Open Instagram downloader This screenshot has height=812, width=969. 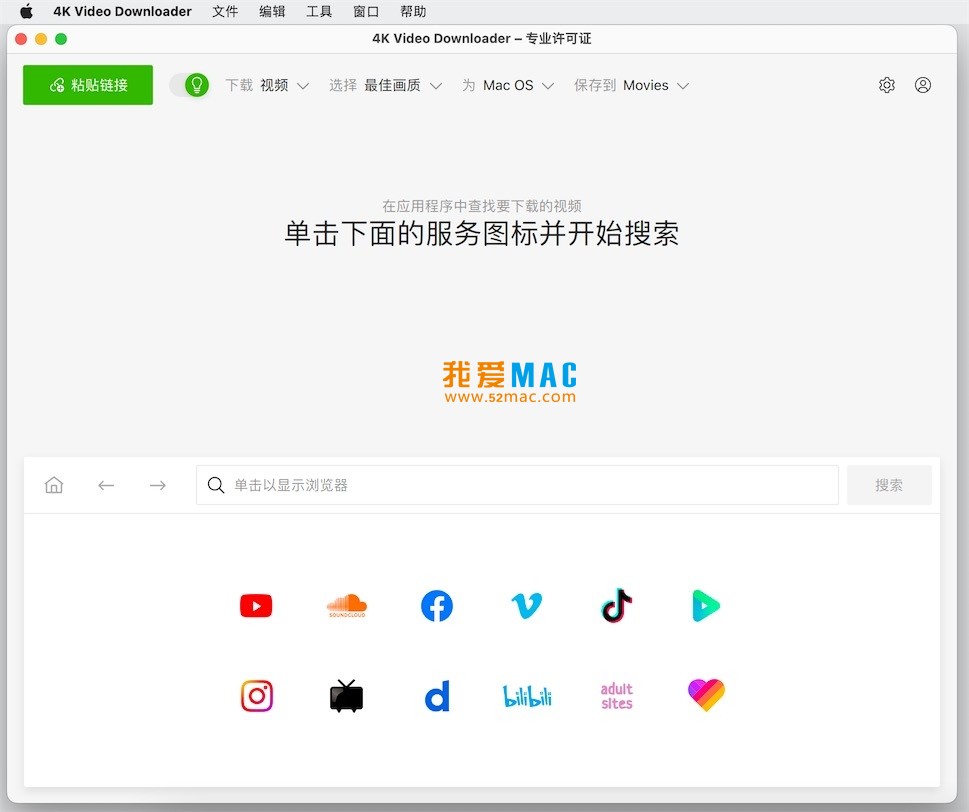pyautogui.click(x=256, y=695)
